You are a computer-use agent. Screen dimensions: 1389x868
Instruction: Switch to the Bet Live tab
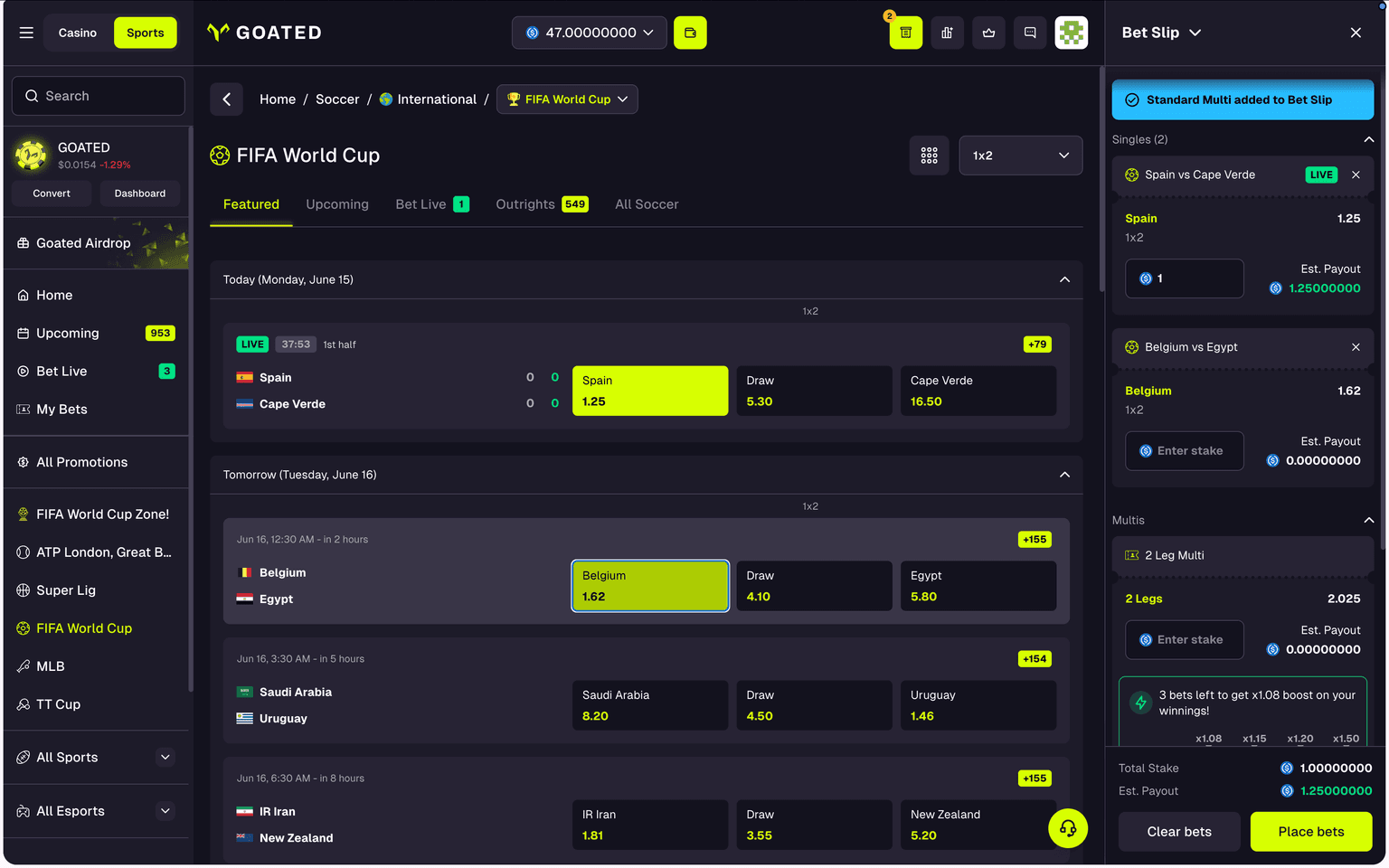[432, 204]
